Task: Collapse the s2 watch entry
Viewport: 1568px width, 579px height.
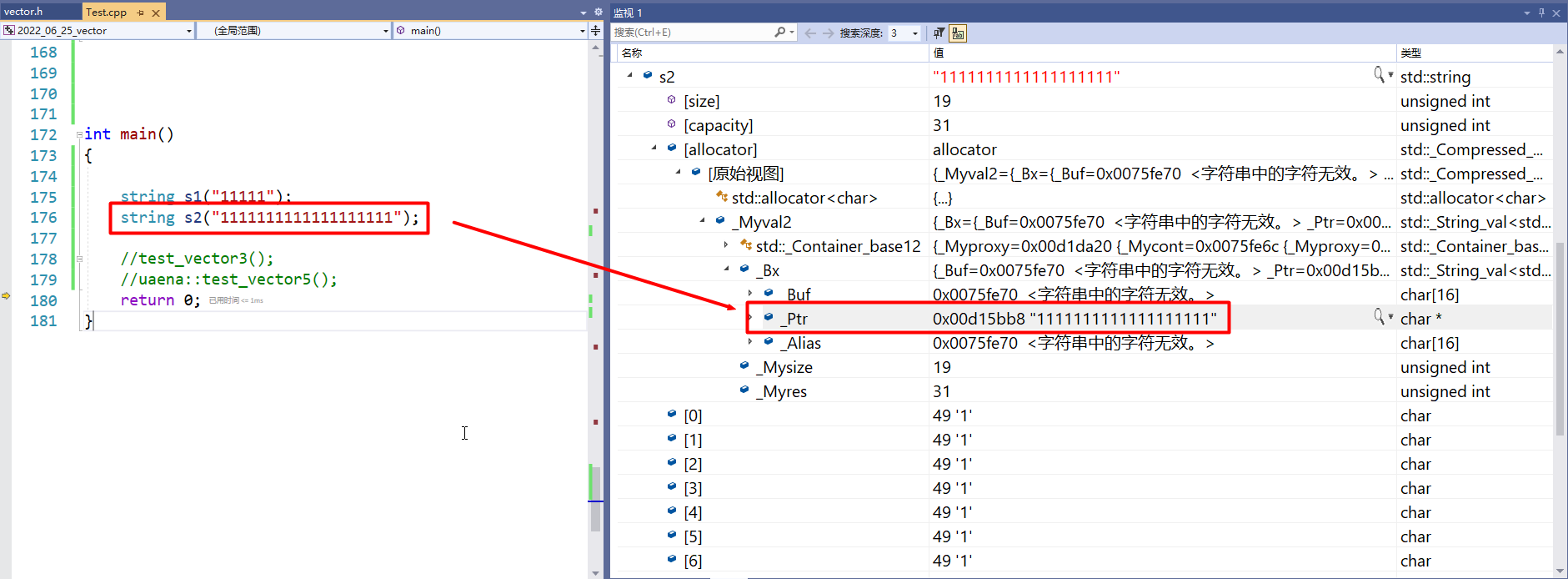Action: (630, 75)
